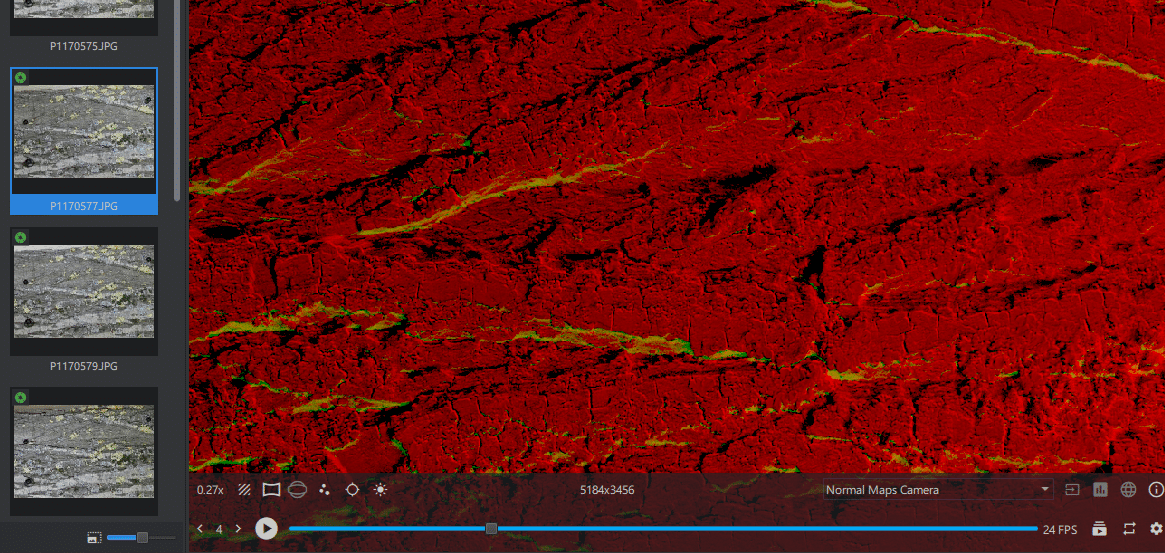Go to previous frame with left chevron
The image size is (1165, 553).
(200, 529)
